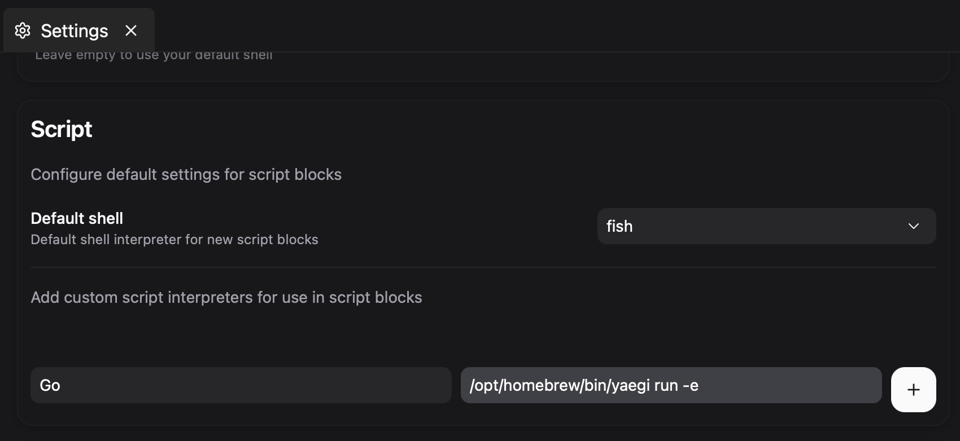Click "Default shell interpreter for new script blocks" text
This screenshot has width=960, height=441.
pos(174,240)
